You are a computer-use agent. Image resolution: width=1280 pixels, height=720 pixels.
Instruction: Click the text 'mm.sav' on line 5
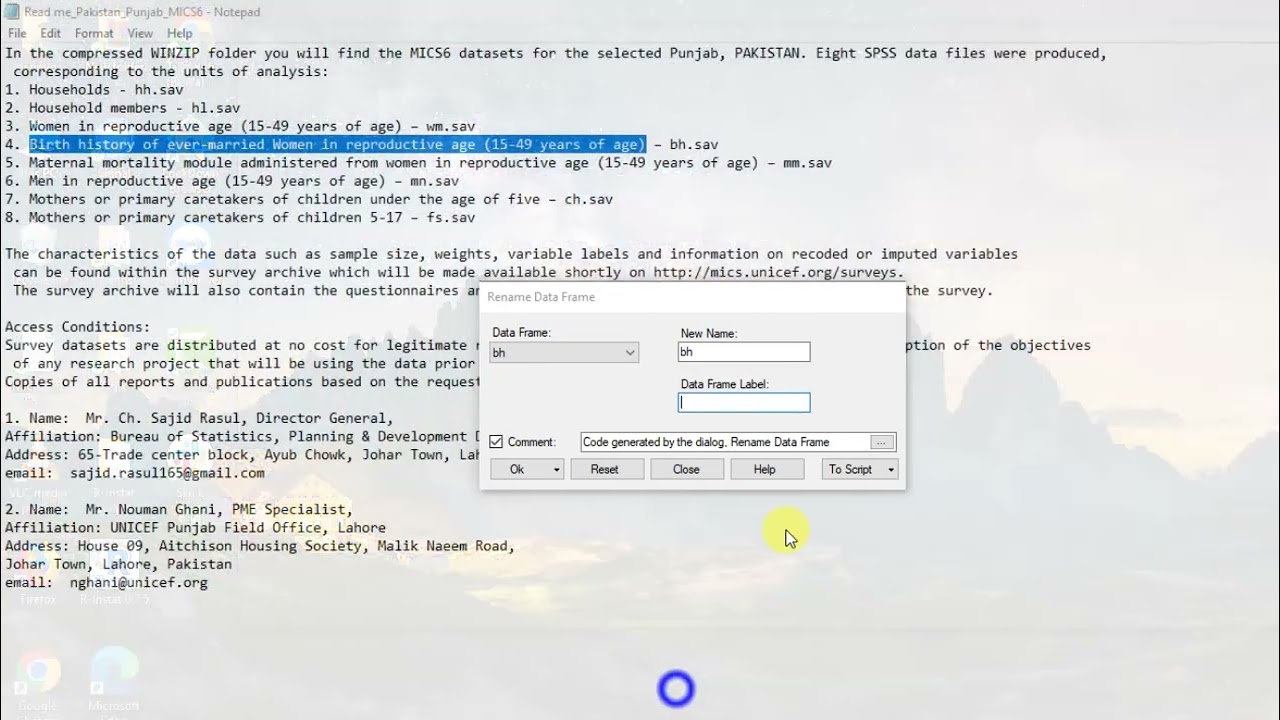(x=807, y=163)
